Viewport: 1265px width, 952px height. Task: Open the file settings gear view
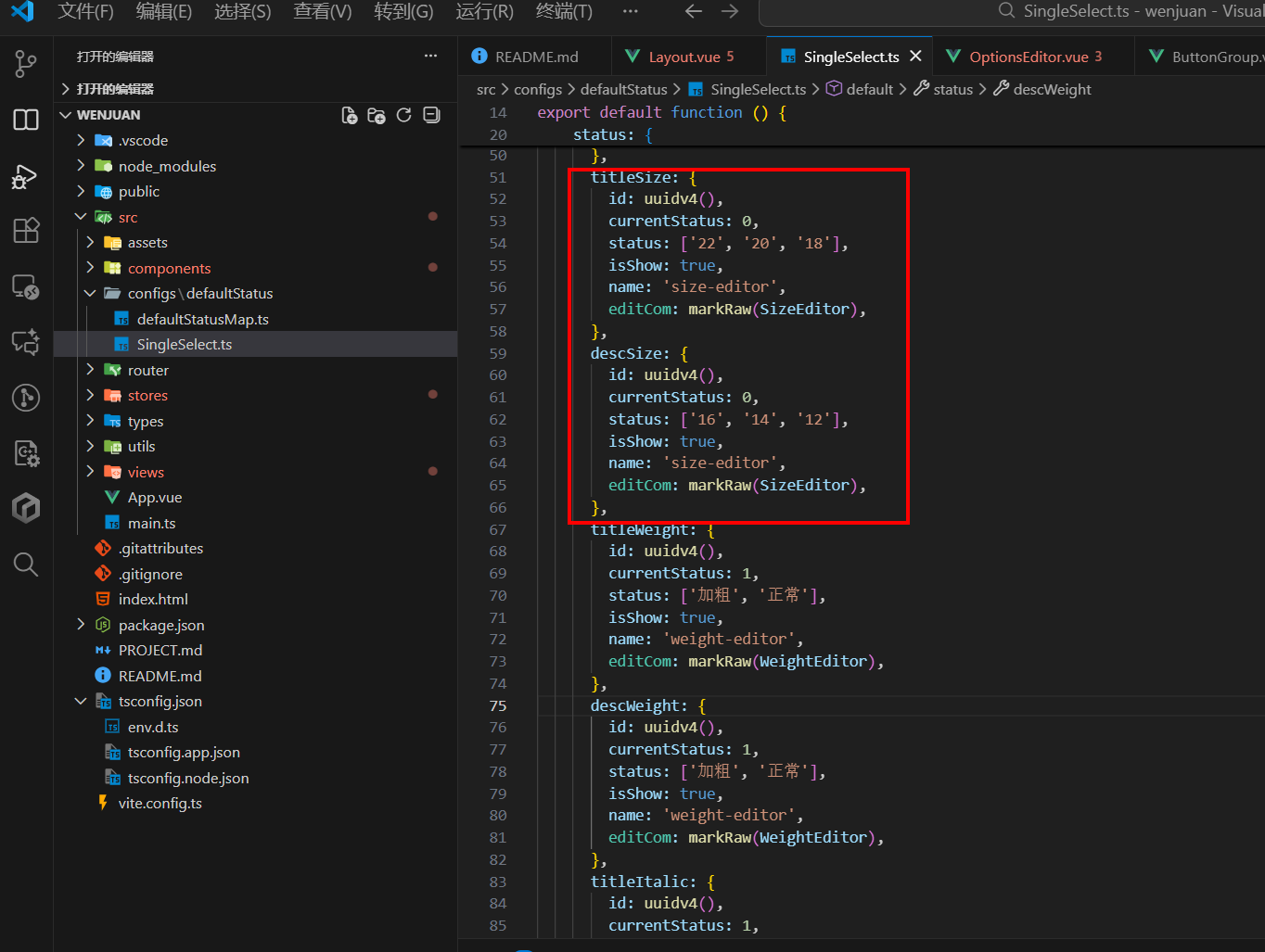(25, 453)
